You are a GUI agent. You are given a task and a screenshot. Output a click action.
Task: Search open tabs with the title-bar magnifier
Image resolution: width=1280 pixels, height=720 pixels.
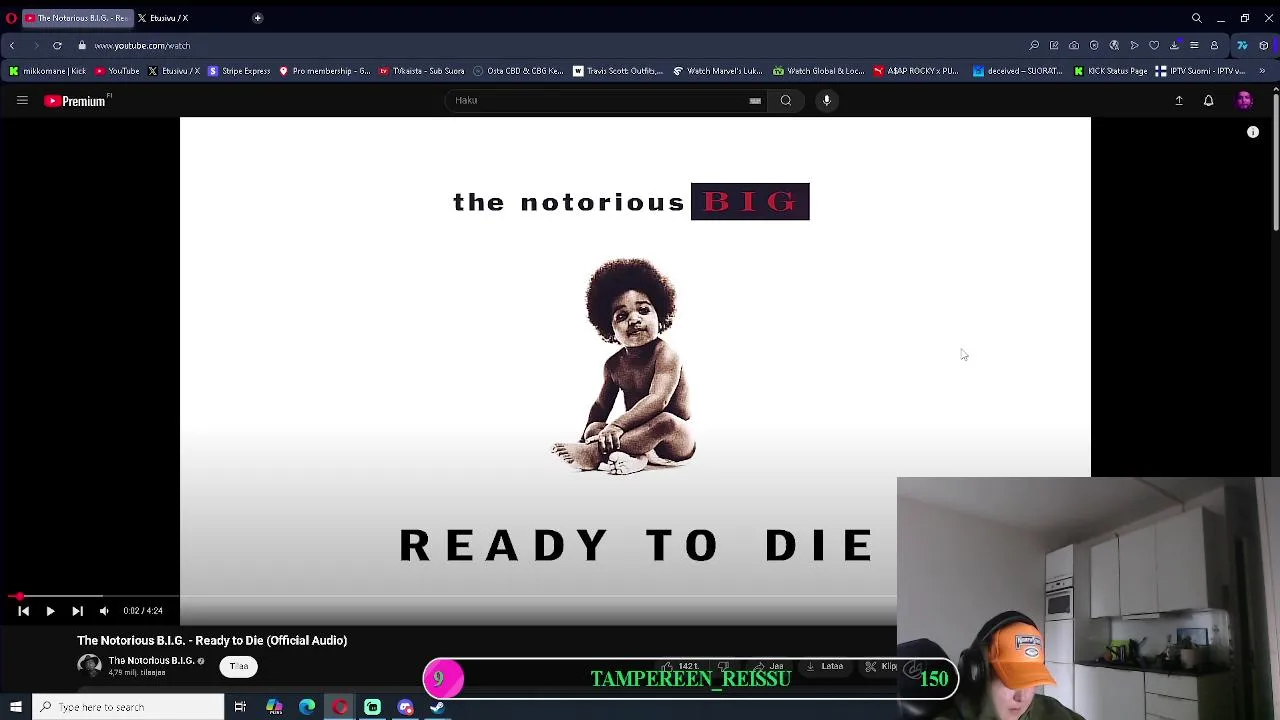[1196, 18]
